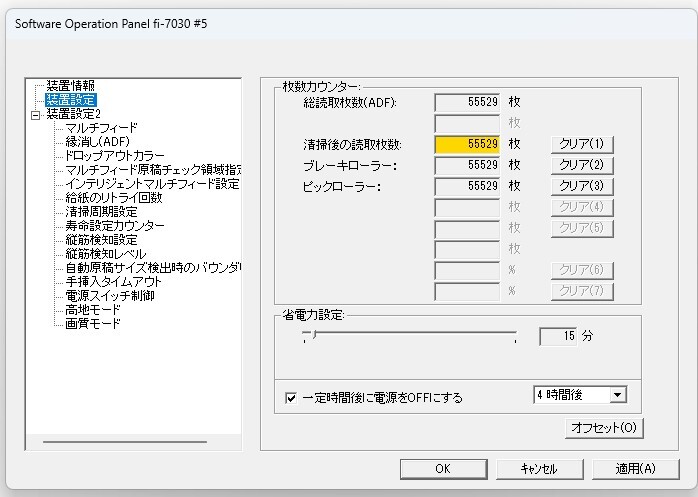The height and width of the screenshot is (497, 698).
Task: Select マルチフィード tree item
Action: tap(101, 128)
